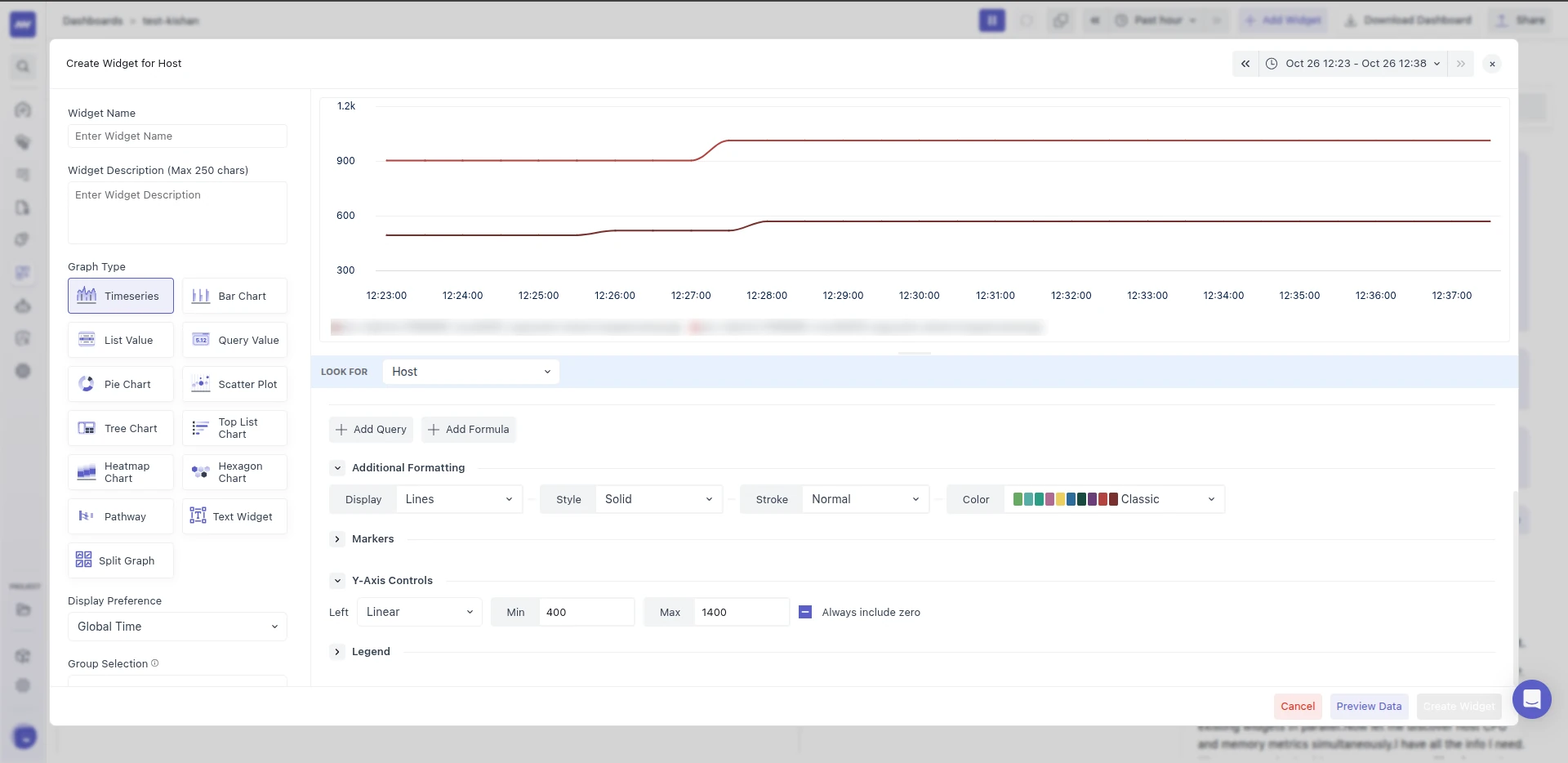Choose the Bar Chart graph type

tap(234, 296)
